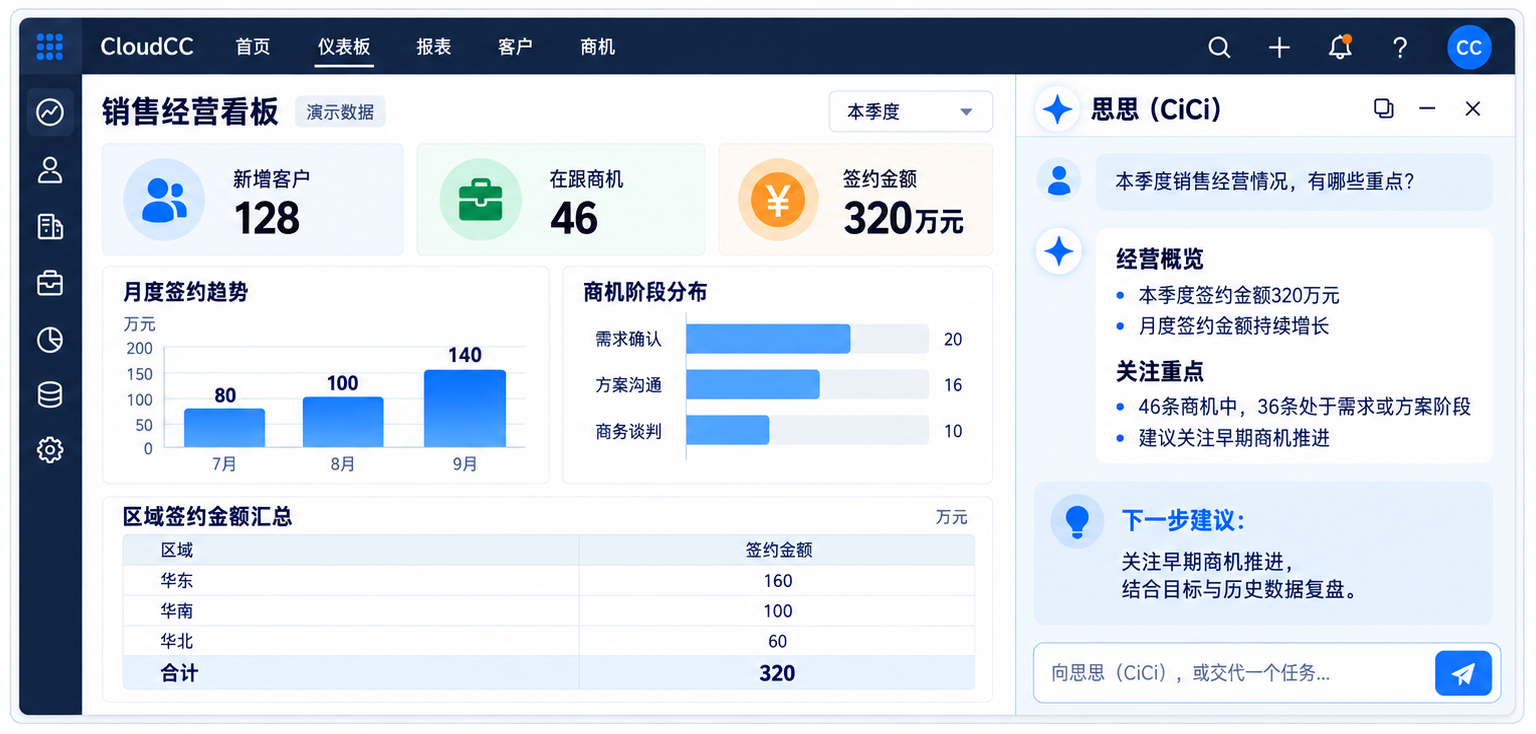Open the database sidebar icon
Image resolution: width=1536 pixels, height=734 pixels.
coord(50,394)
